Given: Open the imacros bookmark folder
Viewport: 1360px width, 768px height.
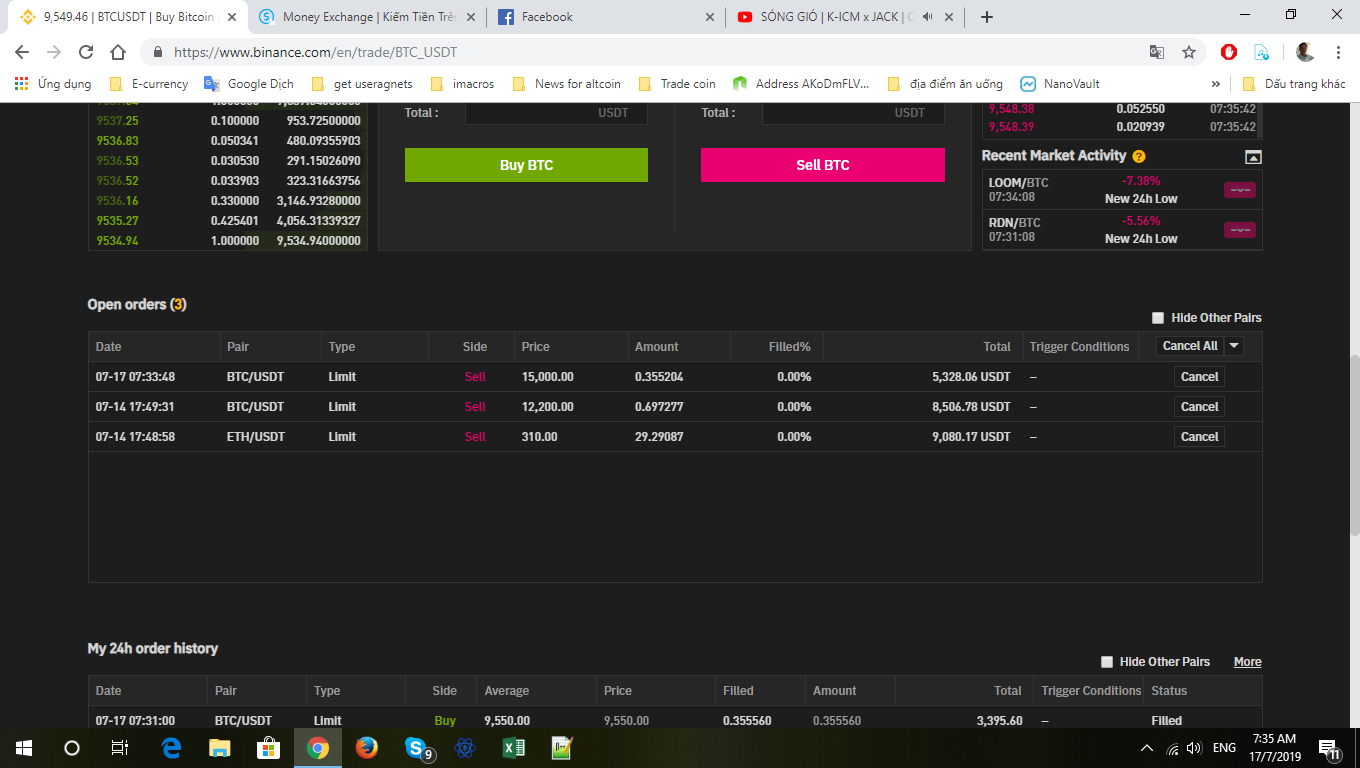Looking at the screenshot, I should tap(462, 84).
